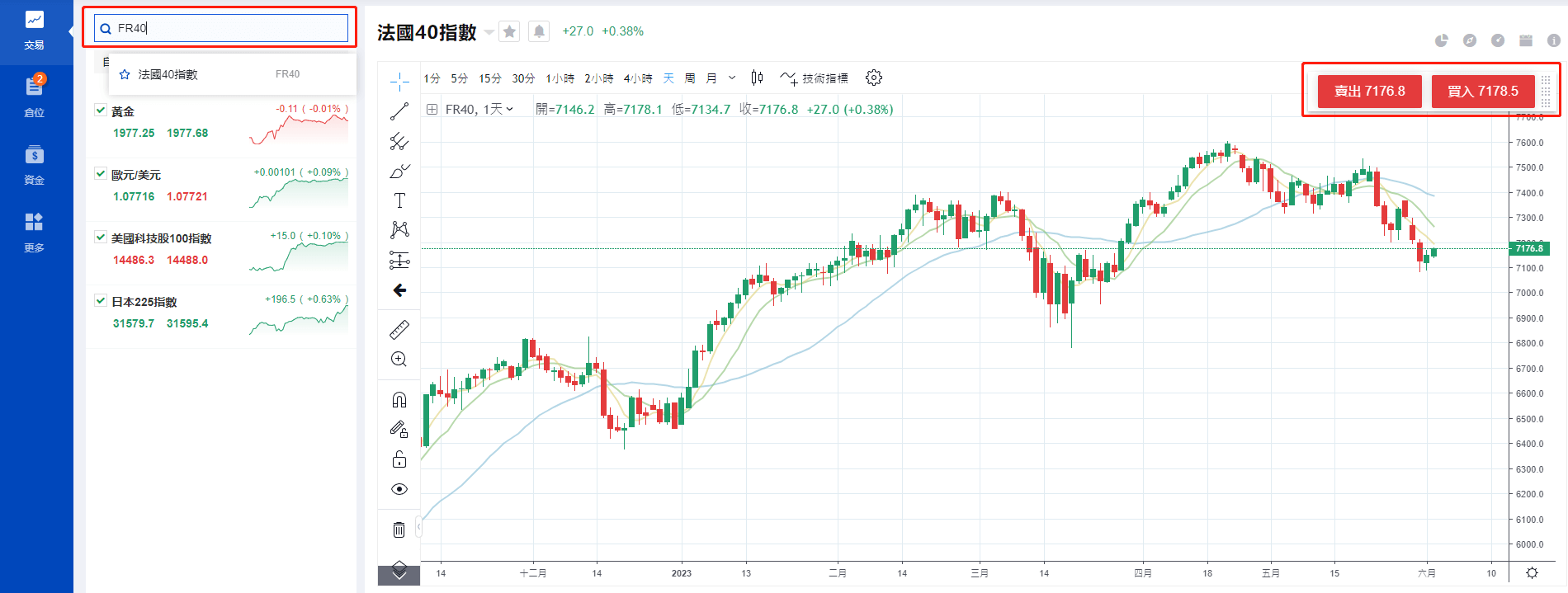Image resolution: width=1568 pixels, height=593 pixels.
Task: Click the 買入 7178.5 button
Action: point(1482,91)
